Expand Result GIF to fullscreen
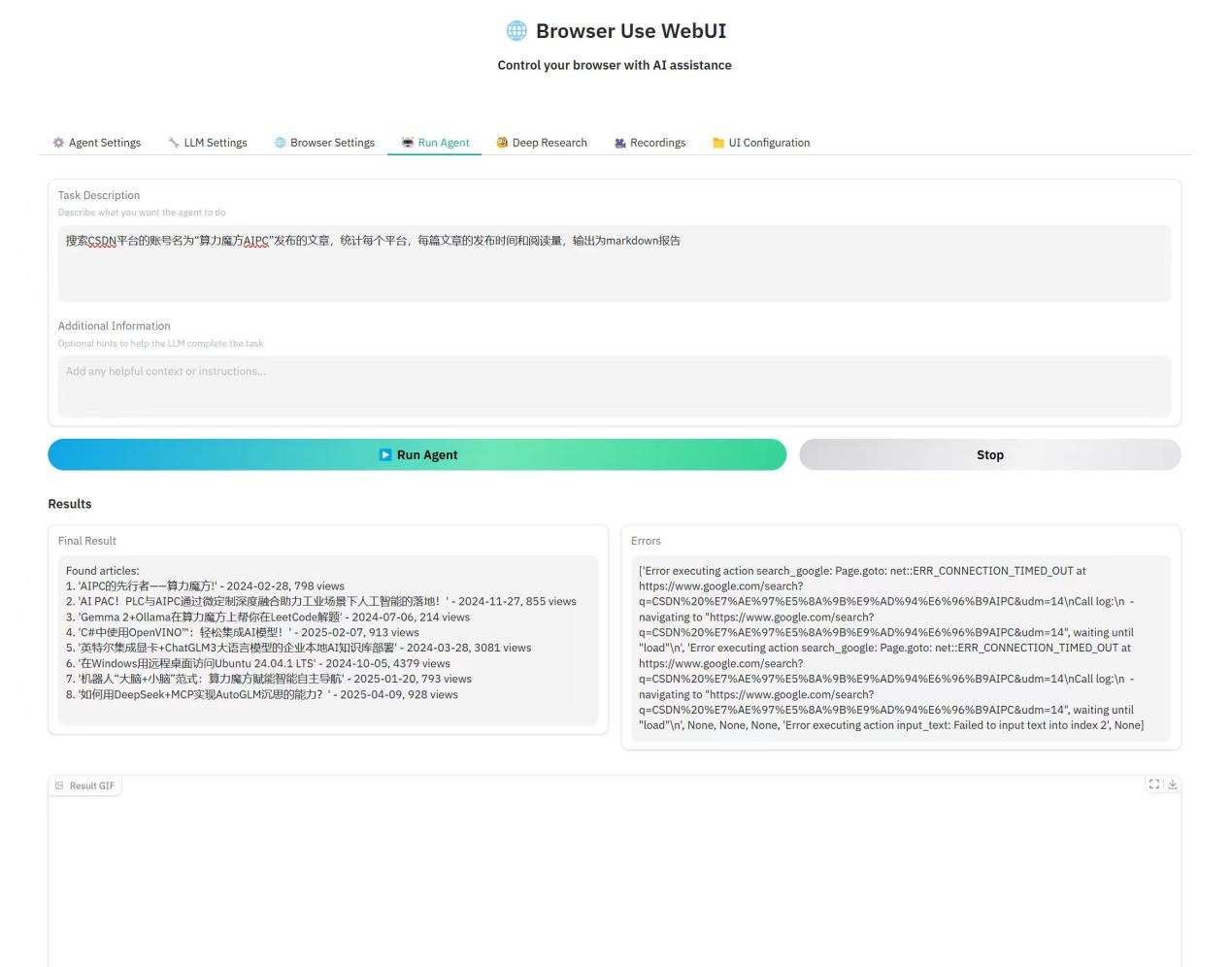The width and height of the screenshot is (1232, 967). coord(1154,784)
